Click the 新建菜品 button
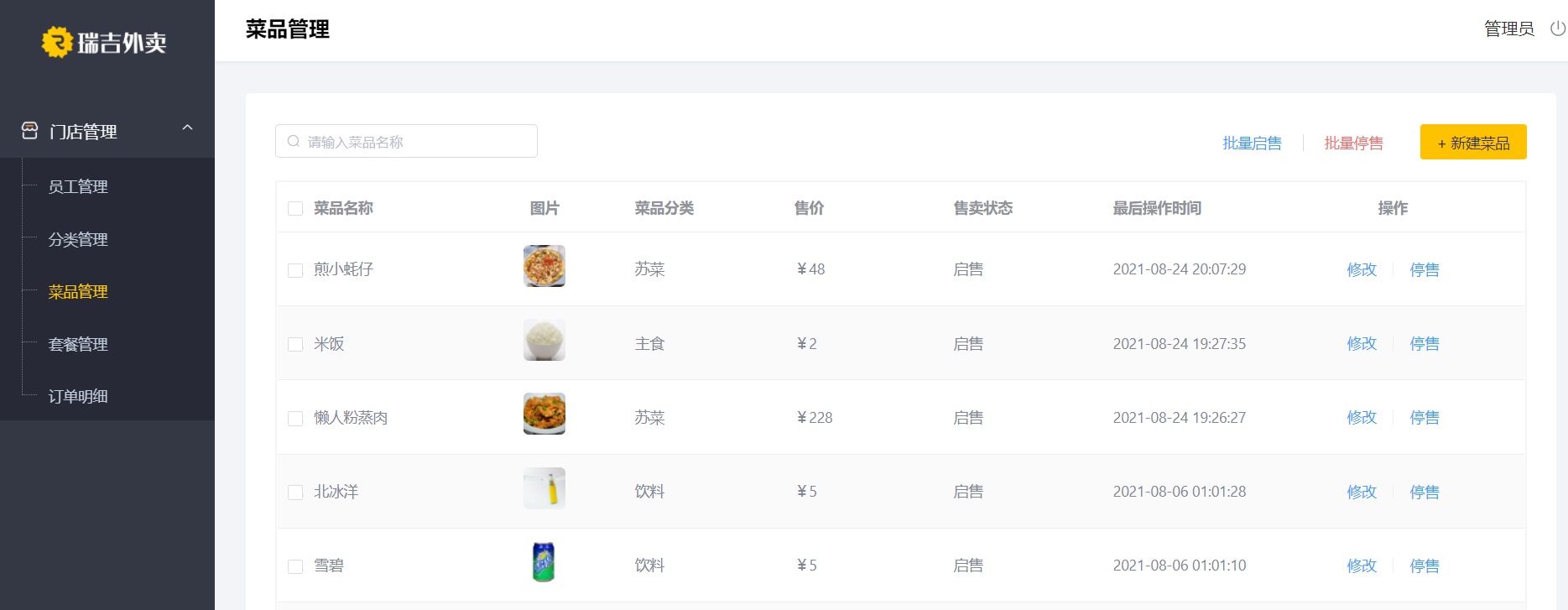 1472,143
